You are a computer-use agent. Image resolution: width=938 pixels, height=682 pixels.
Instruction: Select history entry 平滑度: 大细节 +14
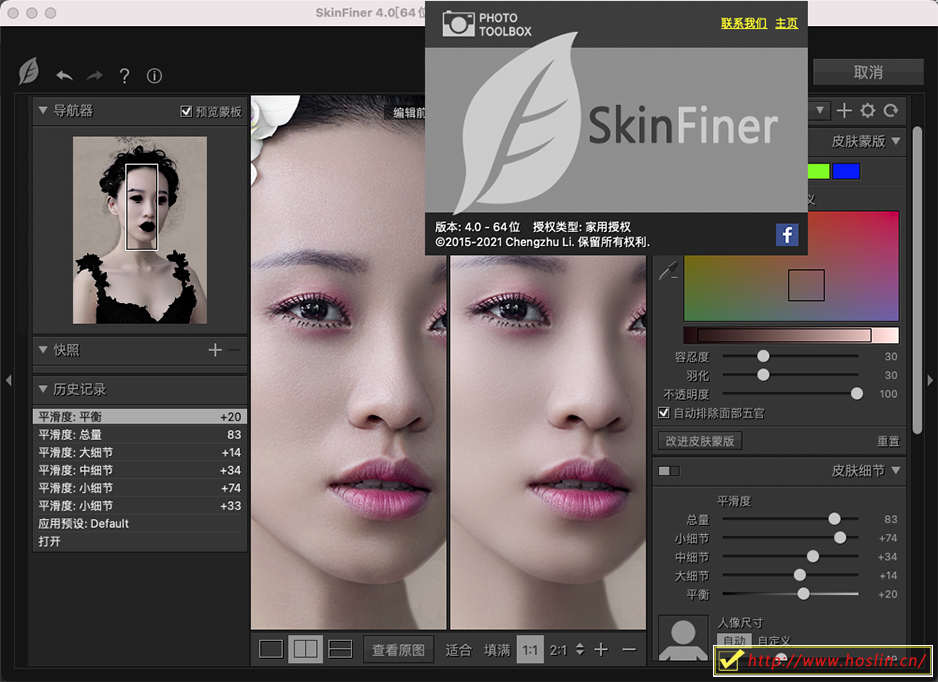point(140,452)
